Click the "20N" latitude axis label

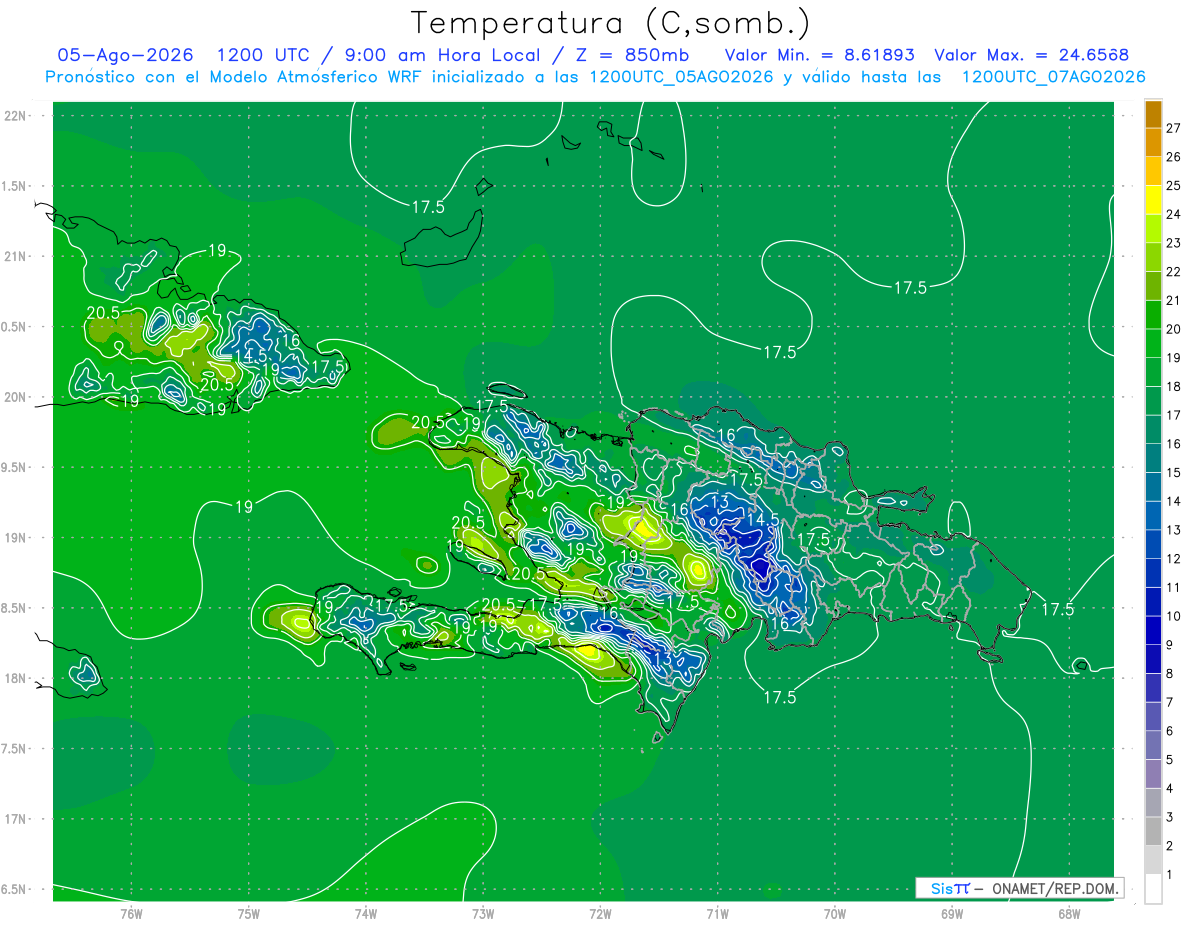[x=16, y=397]
